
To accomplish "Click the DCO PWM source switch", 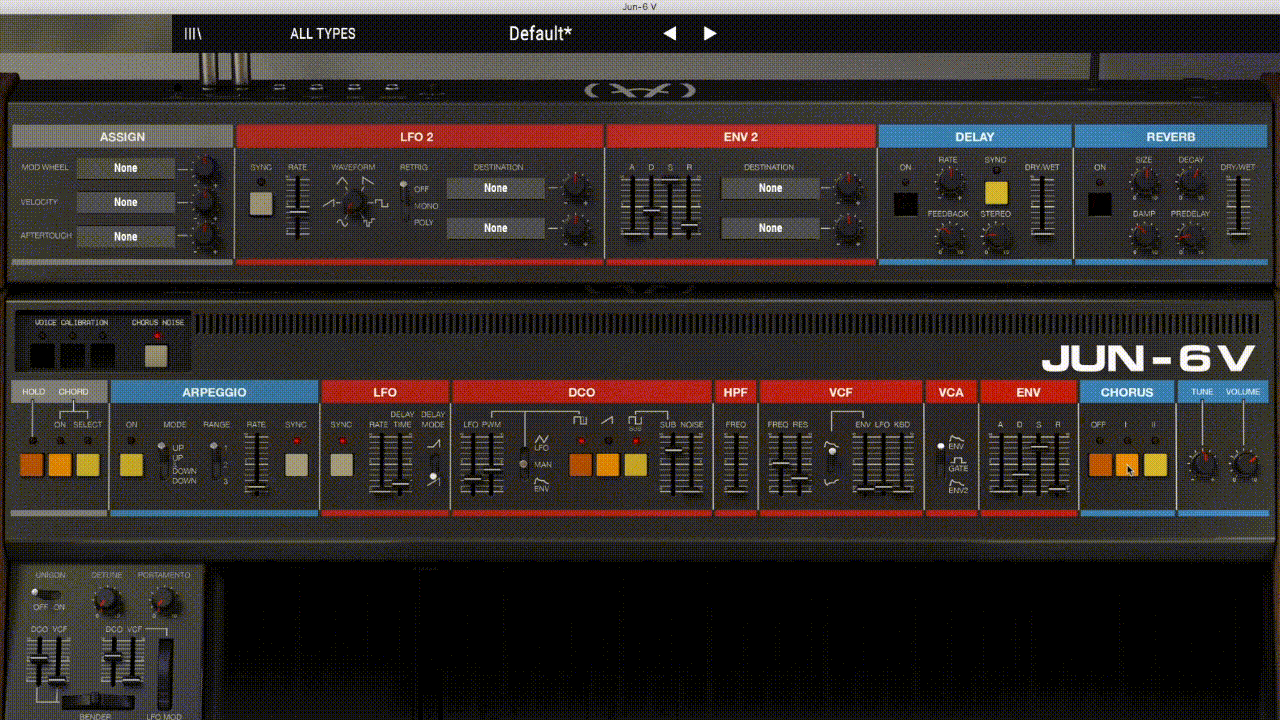I will [x=523, y=463].
